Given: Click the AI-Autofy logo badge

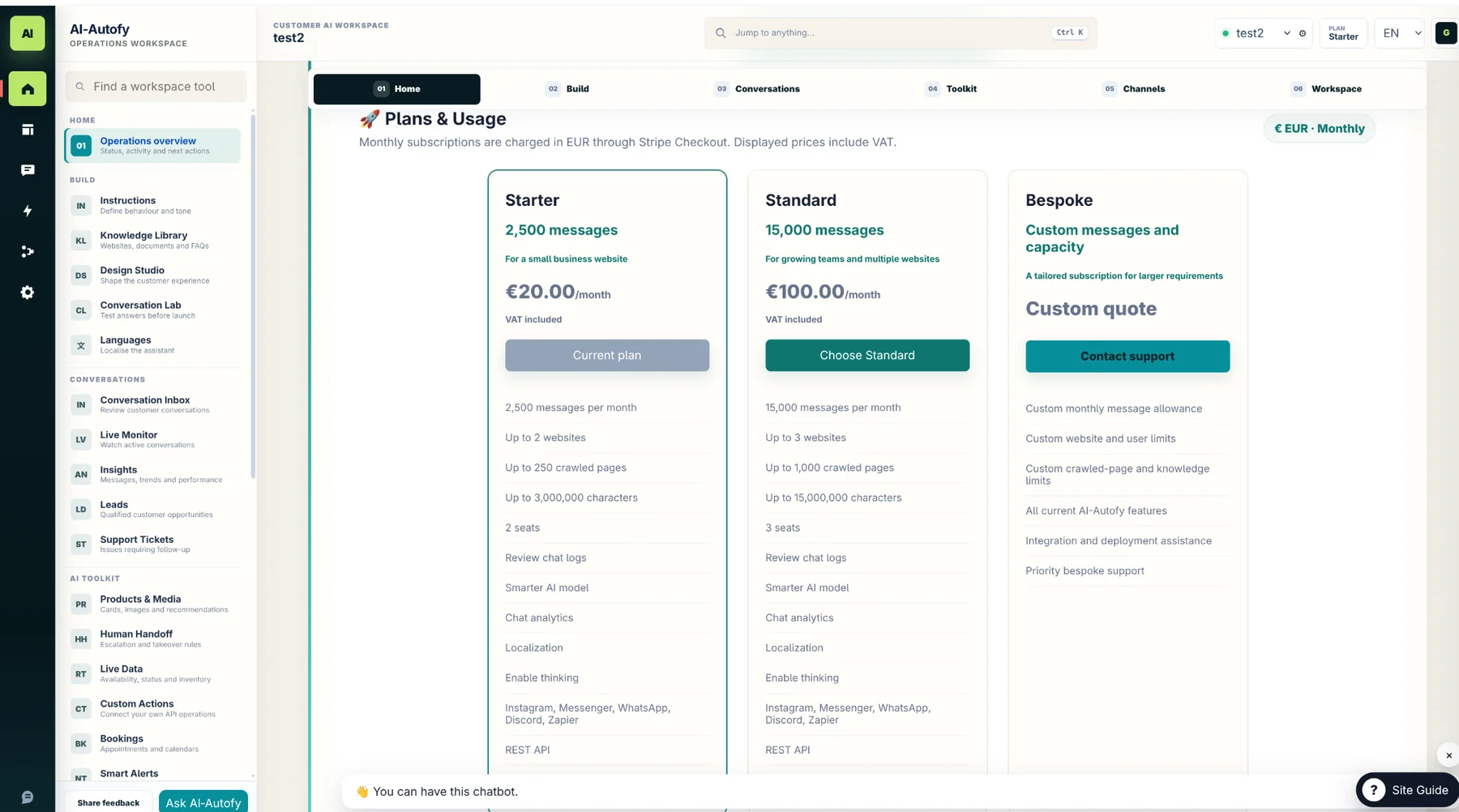Looking at the screenshot, I should click(28, 33).
